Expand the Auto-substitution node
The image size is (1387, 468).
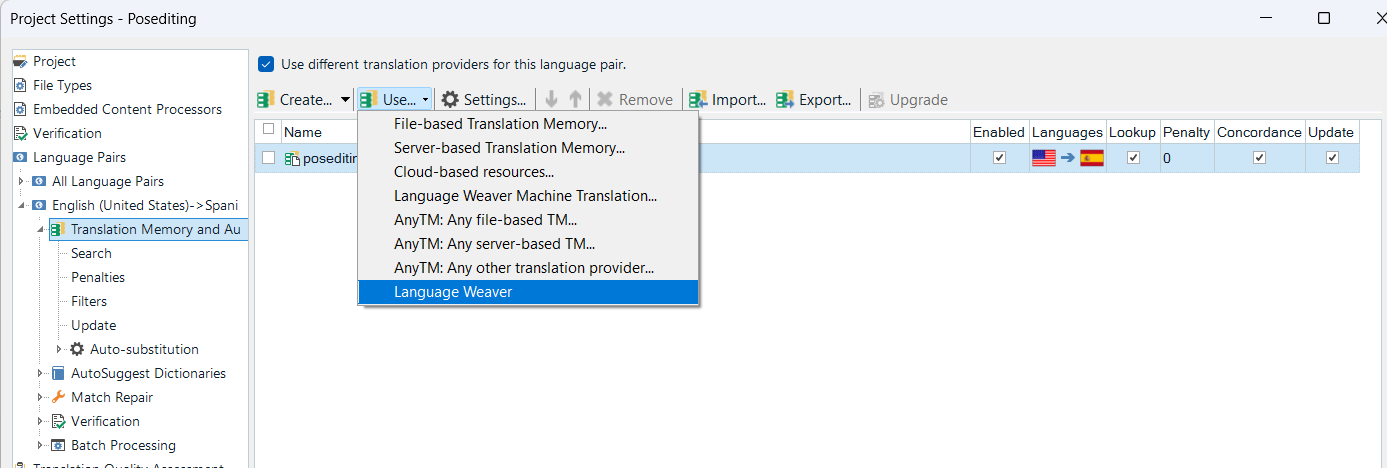click(x=59, y=349)
